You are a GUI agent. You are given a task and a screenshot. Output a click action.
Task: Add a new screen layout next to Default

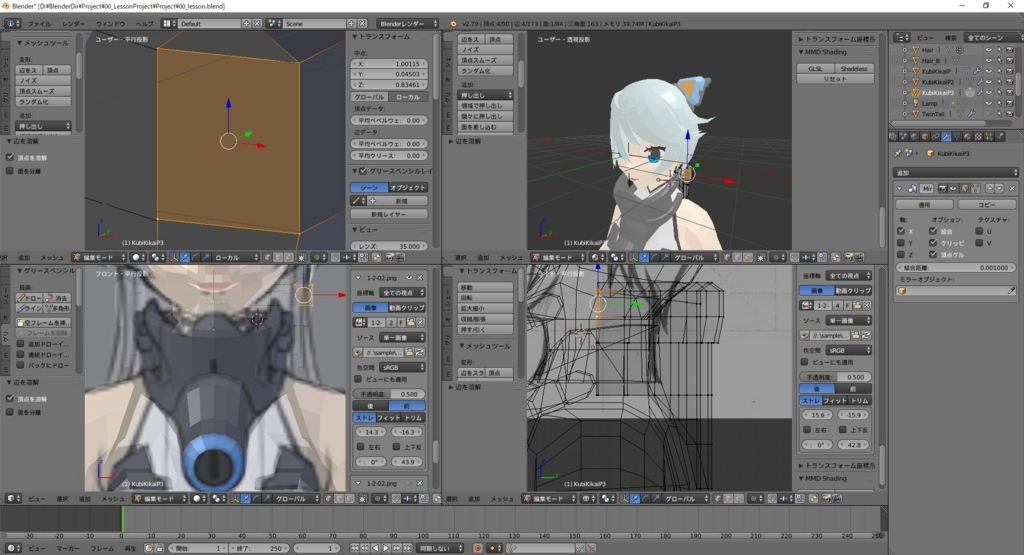246,24
